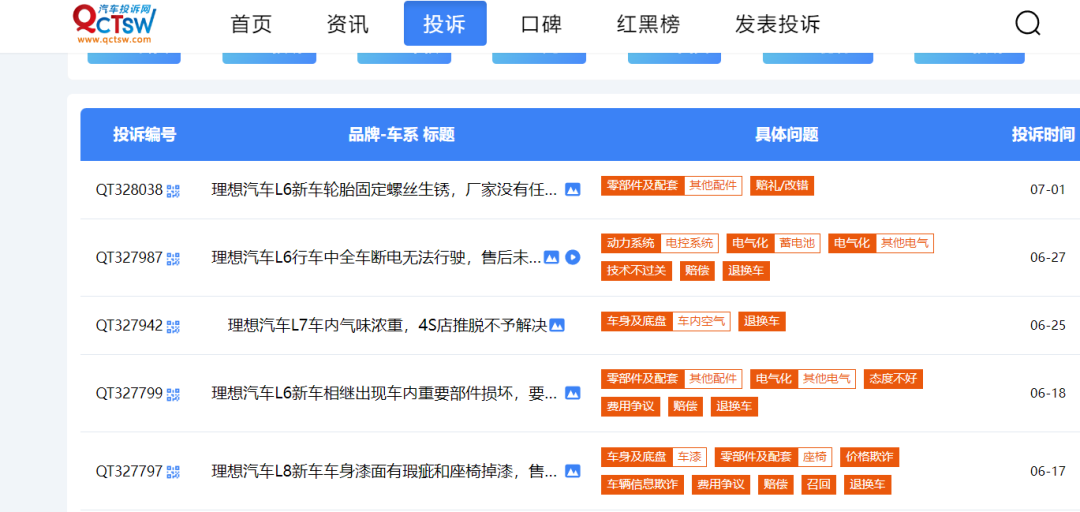Click date 06-25 cell
This screenshot has width=1080, height=512.
pos(1048,325)
